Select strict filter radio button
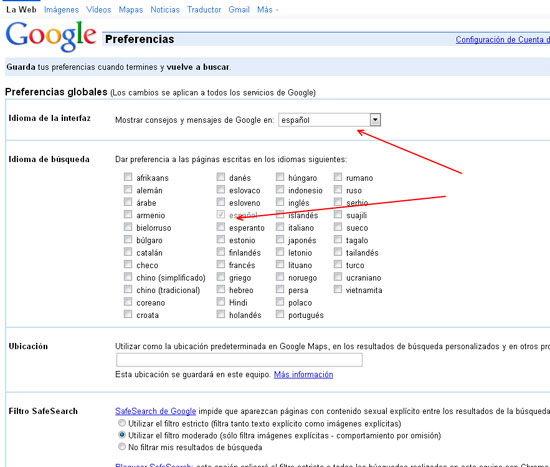 coord(122,423)
